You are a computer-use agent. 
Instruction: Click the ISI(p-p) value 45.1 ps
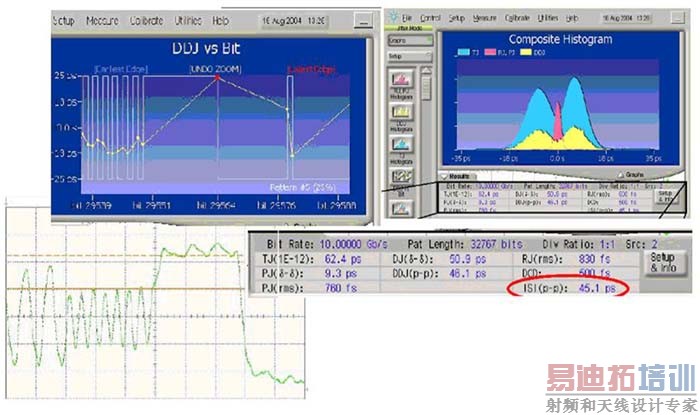[x=597, y=288]
